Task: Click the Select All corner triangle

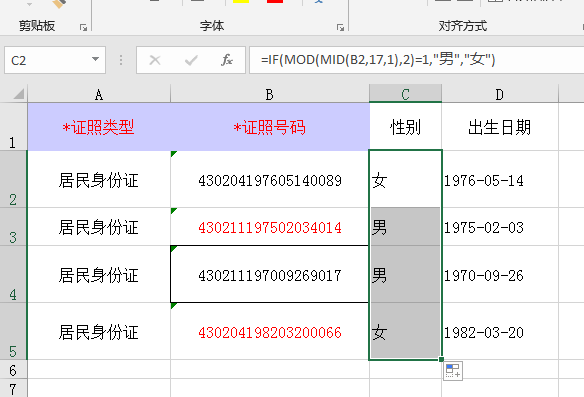Action: tap(18, 93)
